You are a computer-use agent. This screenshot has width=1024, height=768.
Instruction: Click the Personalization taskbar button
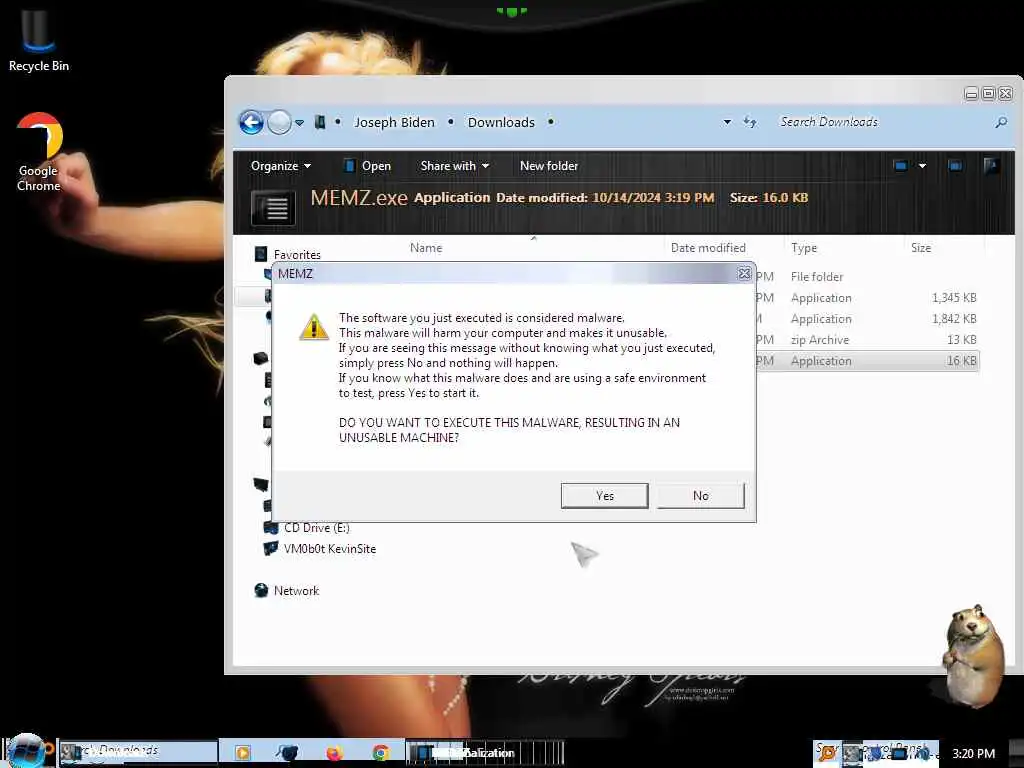485,752
